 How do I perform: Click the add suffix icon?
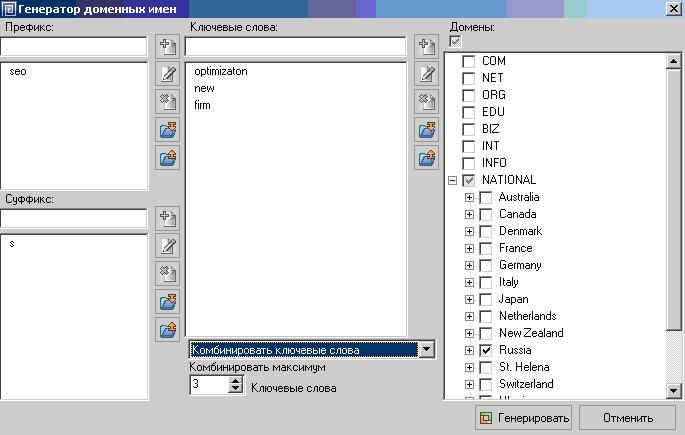[x=167, y=218]
